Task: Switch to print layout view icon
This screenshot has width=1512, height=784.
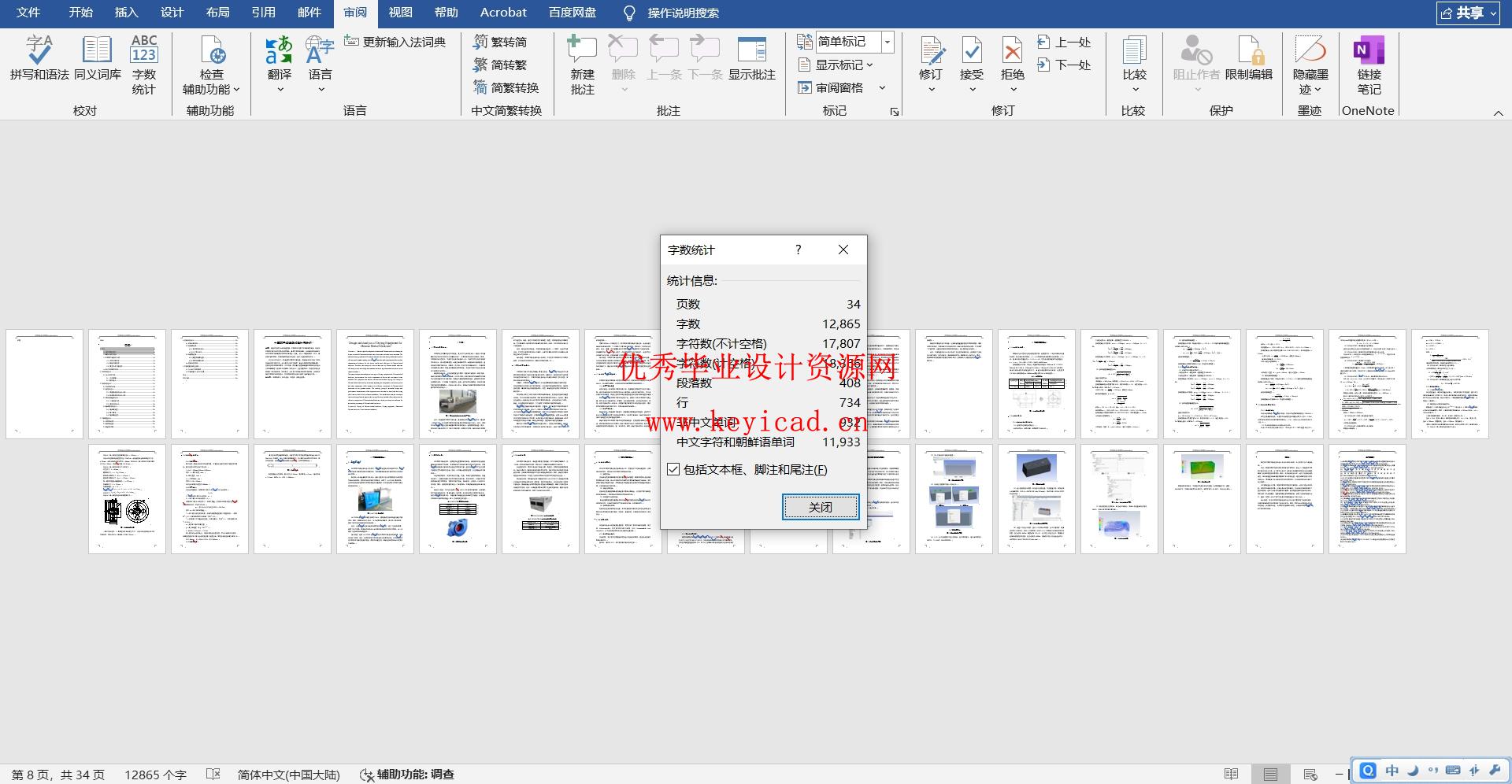Action: pyautogui.click(x=1270, y=775)
